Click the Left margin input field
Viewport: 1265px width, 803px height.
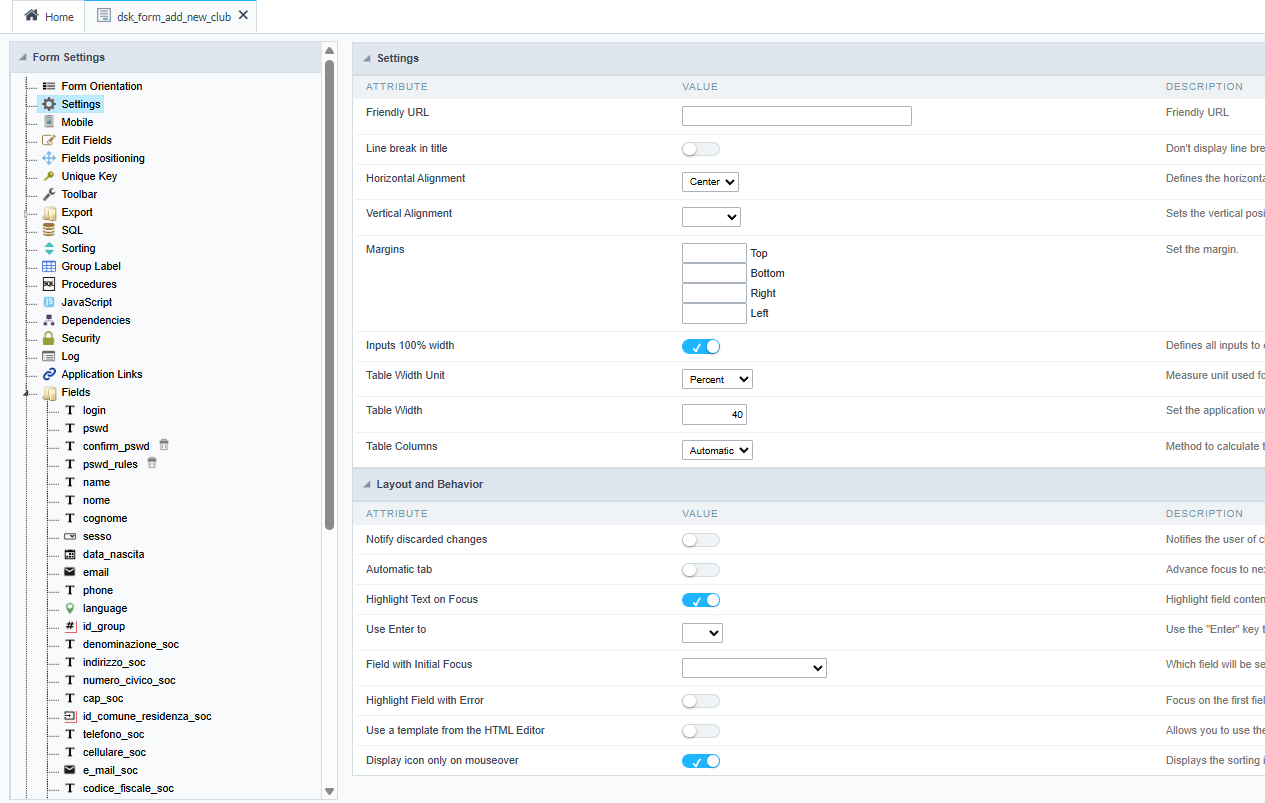click(714, 313)
